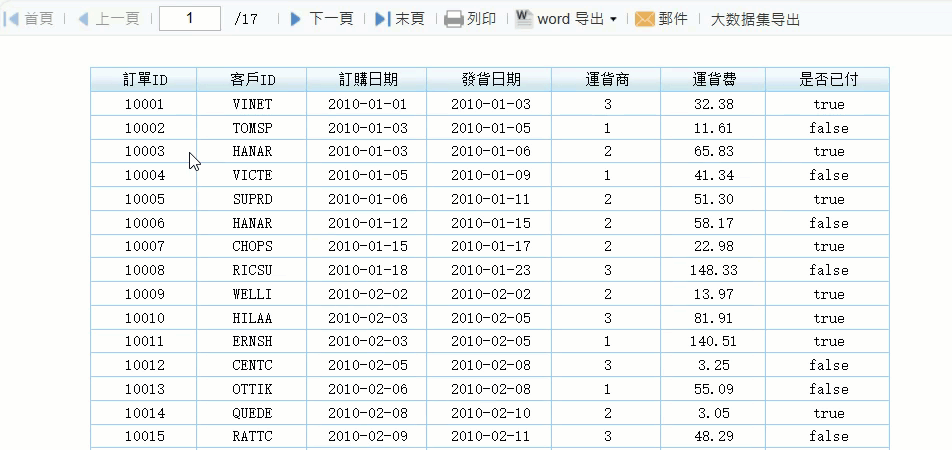Click the next page play arrow icon
This screenshot has width=952, height=450.
point(296,19)
